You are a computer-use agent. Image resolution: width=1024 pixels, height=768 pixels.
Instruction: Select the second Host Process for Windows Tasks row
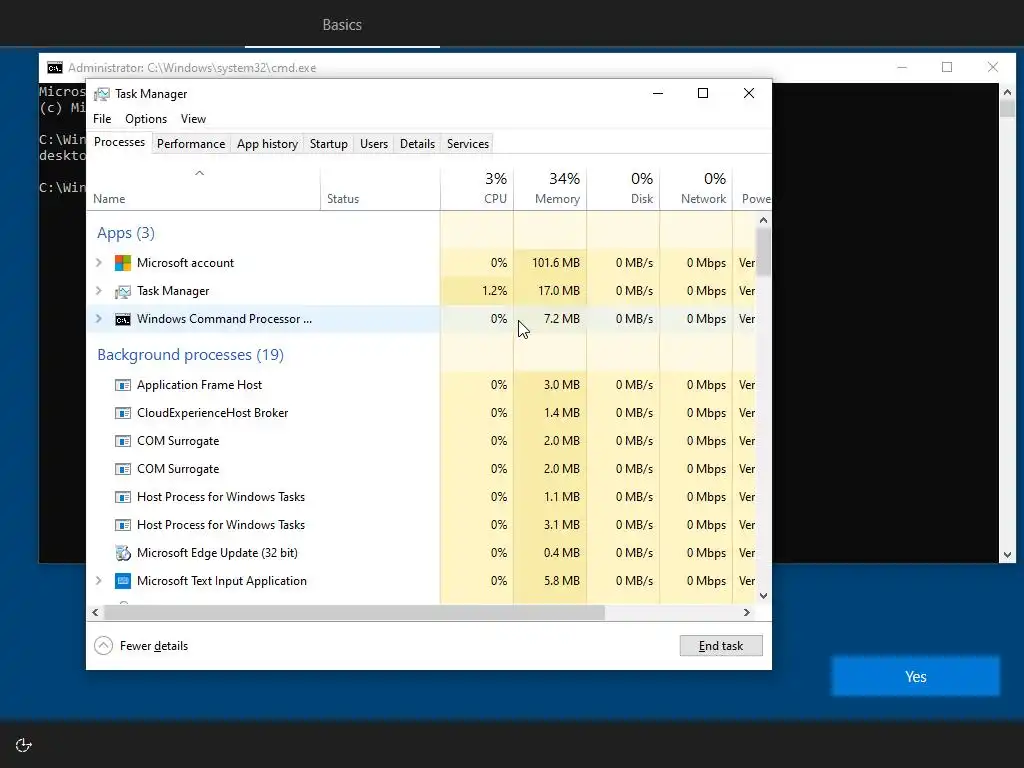point(421,525)
